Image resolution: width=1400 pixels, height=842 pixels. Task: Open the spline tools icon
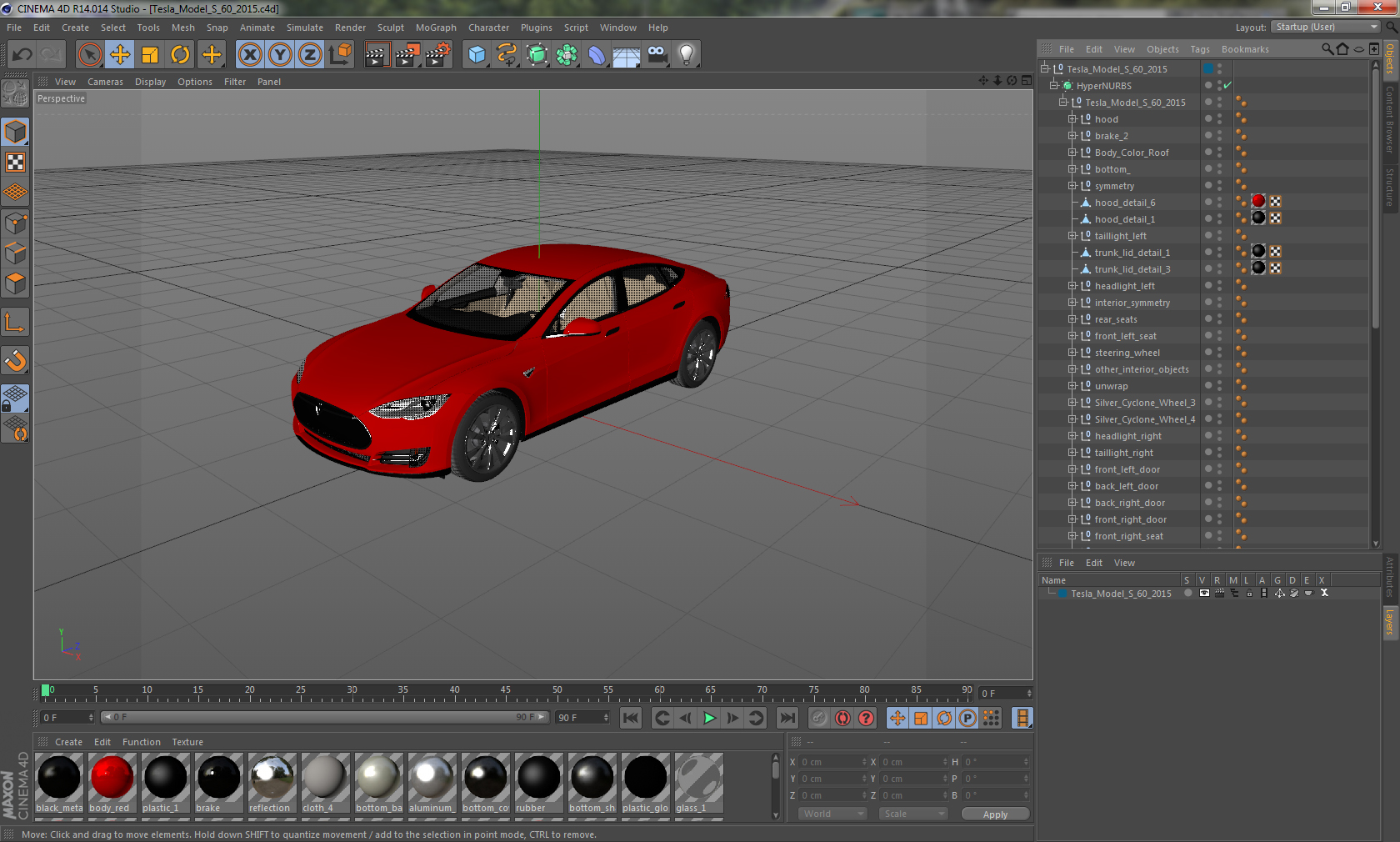[x=507, y=55]
